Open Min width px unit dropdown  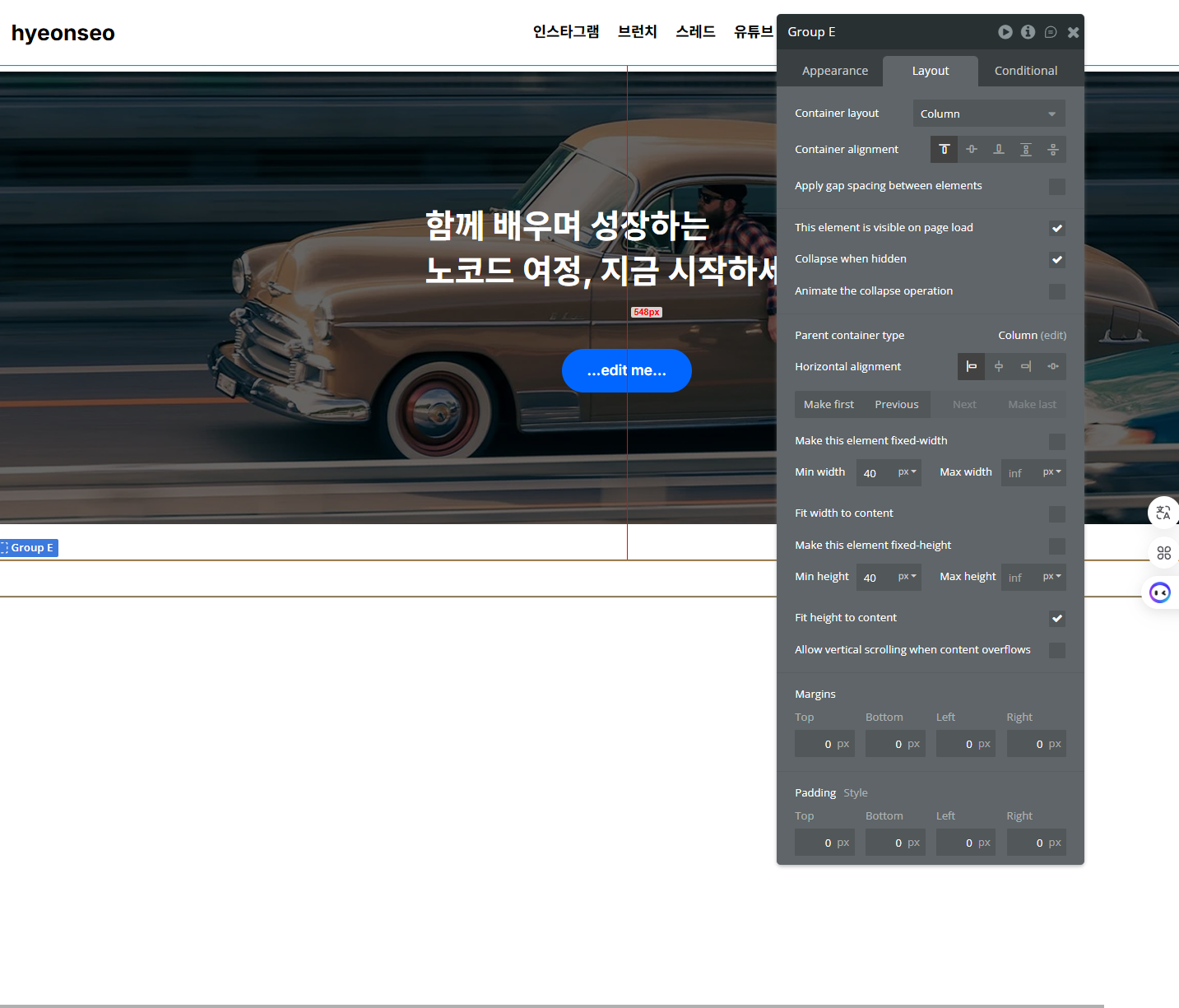pos(907,472)
